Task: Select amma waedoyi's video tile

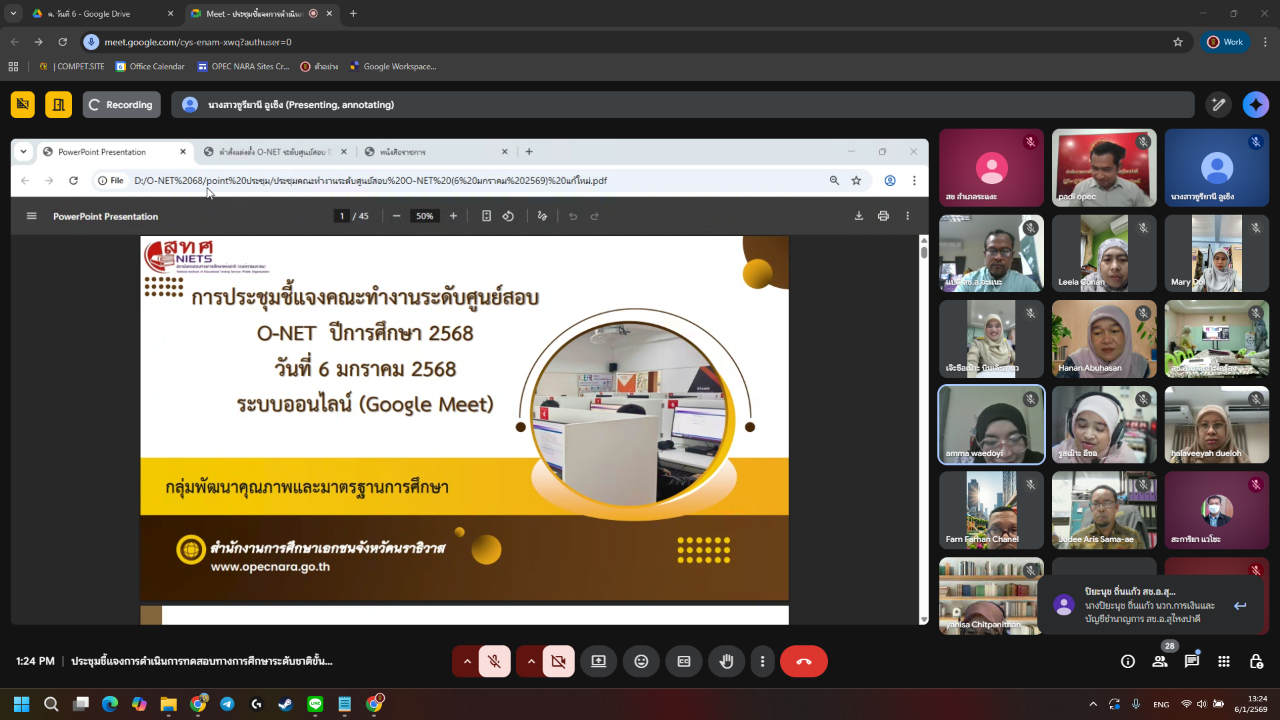Action: coord(991,424)
